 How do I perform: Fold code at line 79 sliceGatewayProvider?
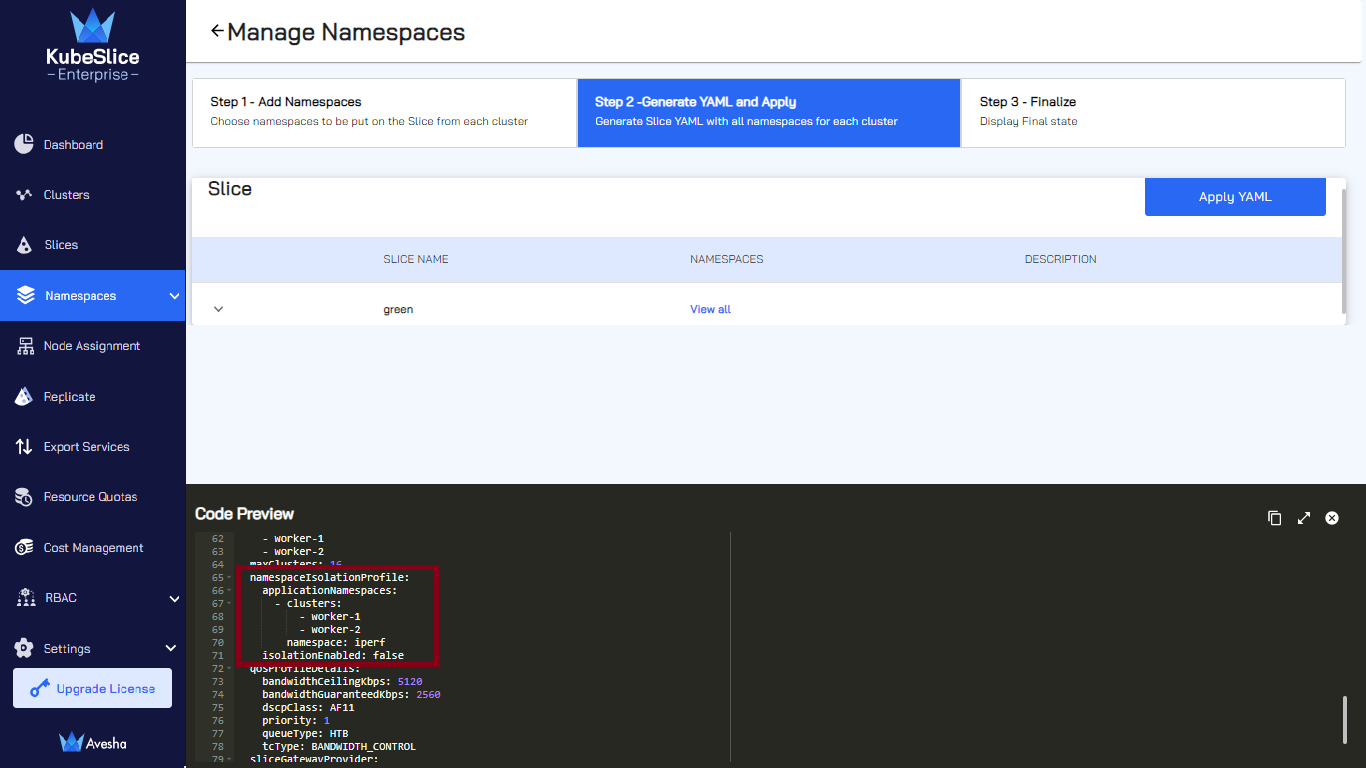[x=230, y=759]
